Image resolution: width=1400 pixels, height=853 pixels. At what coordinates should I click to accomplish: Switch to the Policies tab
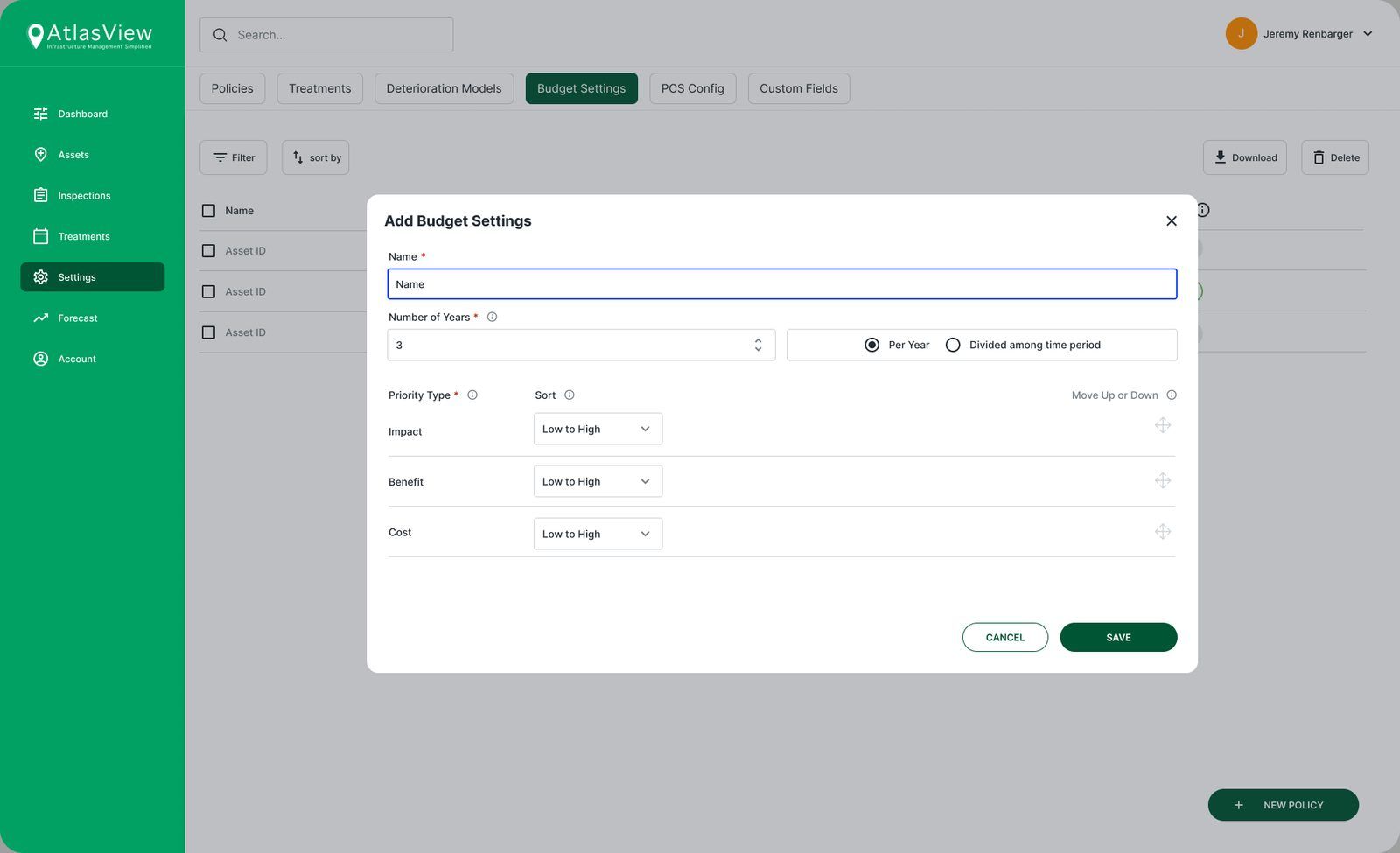pyautogui.click(x=232, y=88)
